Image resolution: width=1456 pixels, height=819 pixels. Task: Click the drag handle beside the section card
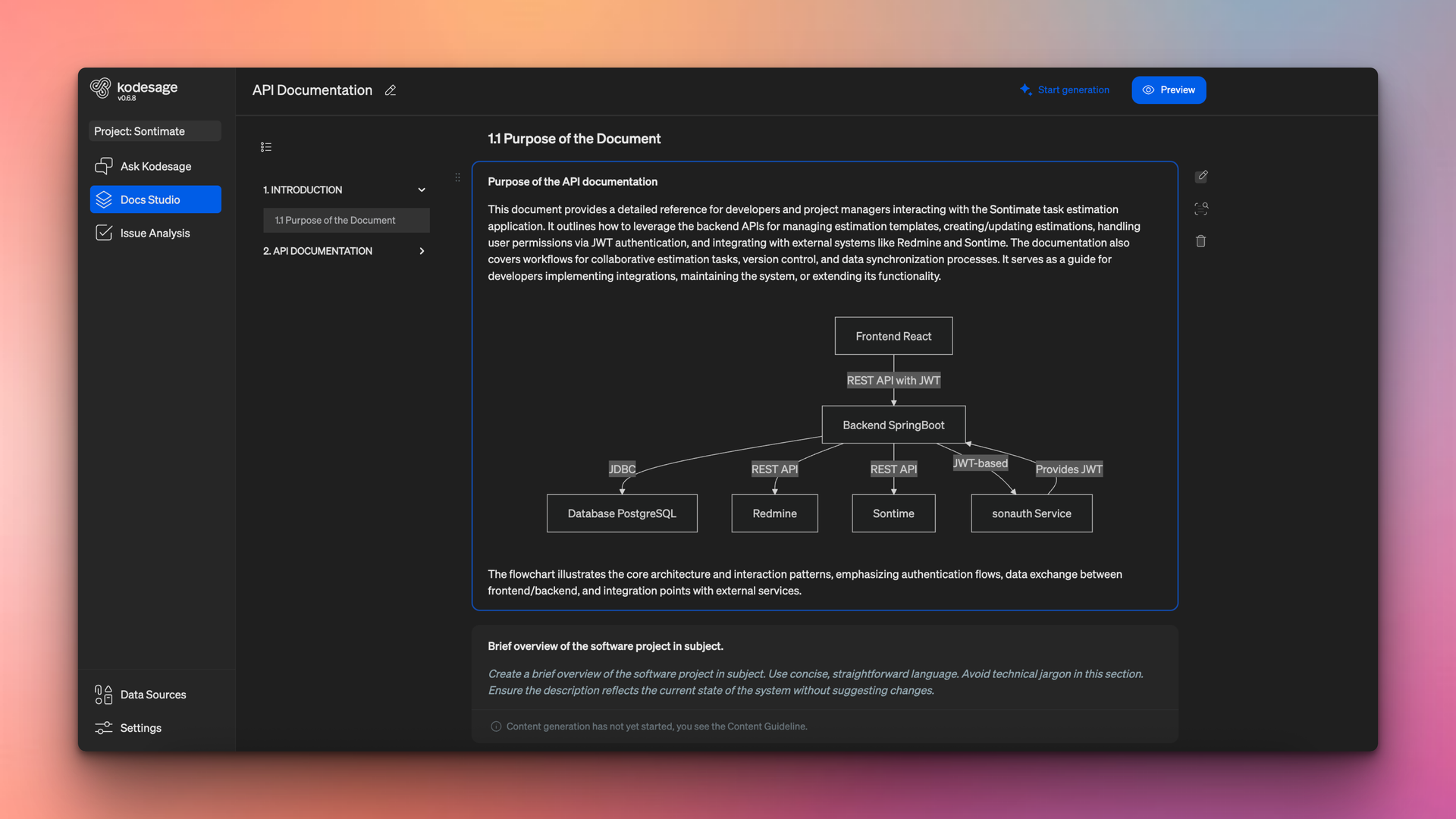[x=457, y=177]
